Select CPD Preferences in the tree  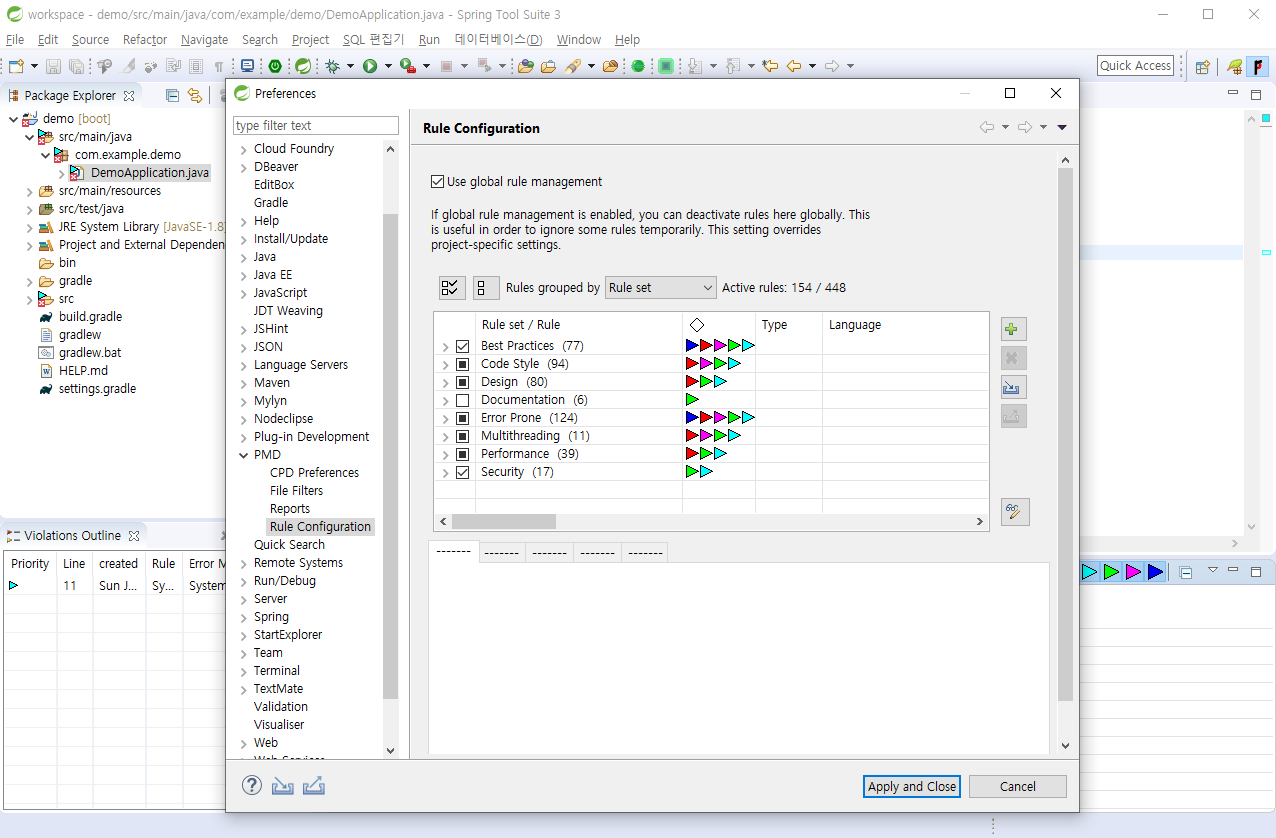314,473
